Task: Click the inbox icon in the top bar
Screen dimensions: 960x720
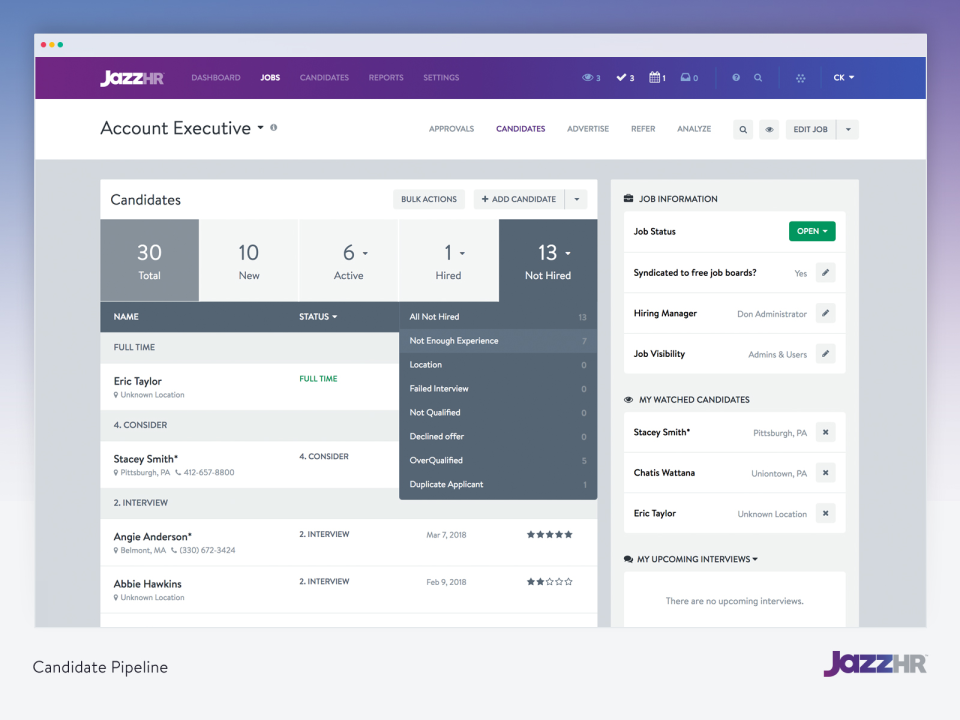Action: click(x=686, y=77)
